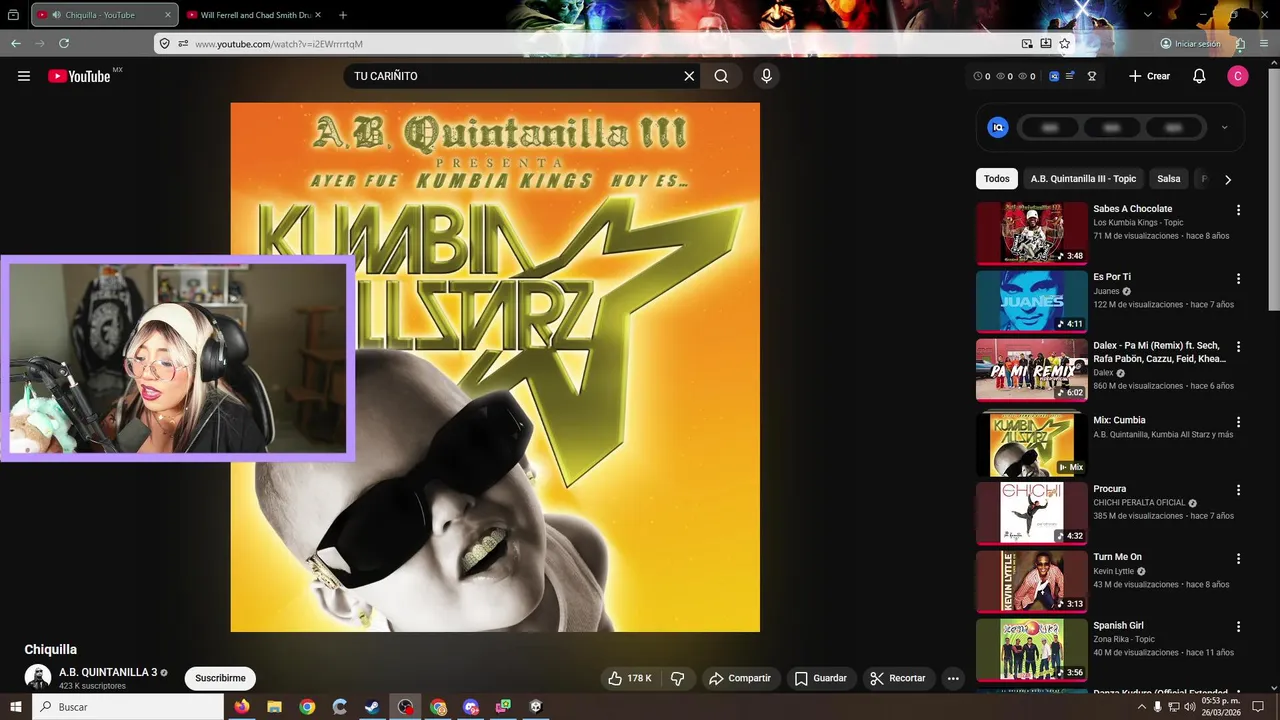Click the taskbar Buscar search box
This screenshot has height=720, width=1280.
point(128,707)
